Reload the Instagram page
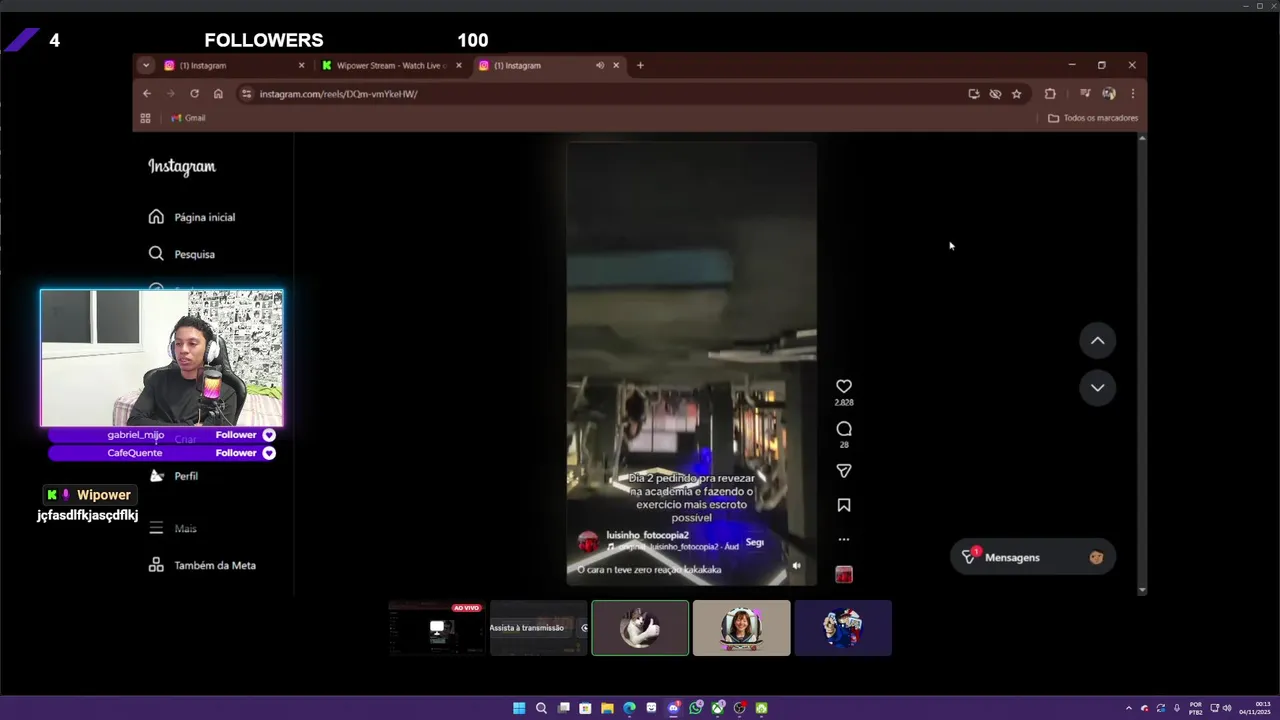The height and width of the screenshot is (720, 1280). pos(194,93)
